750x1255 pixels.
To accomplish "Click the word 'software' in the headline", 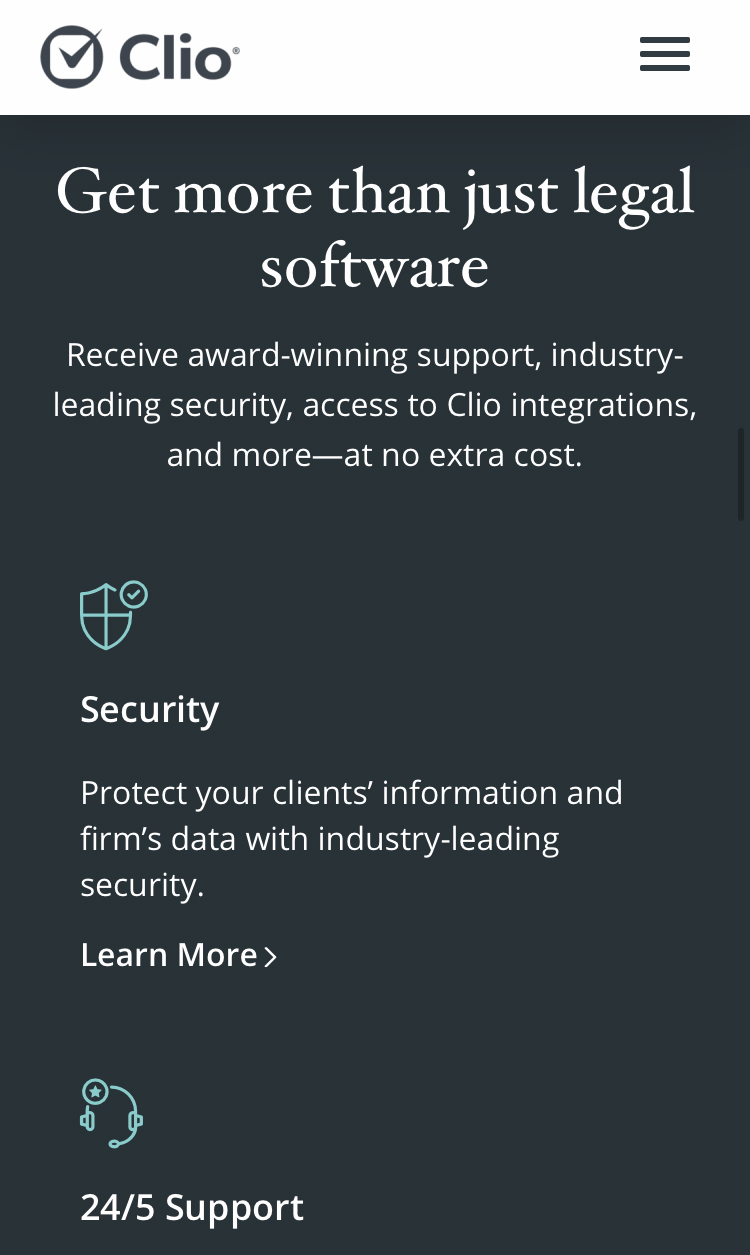I will tap(375, 266).
